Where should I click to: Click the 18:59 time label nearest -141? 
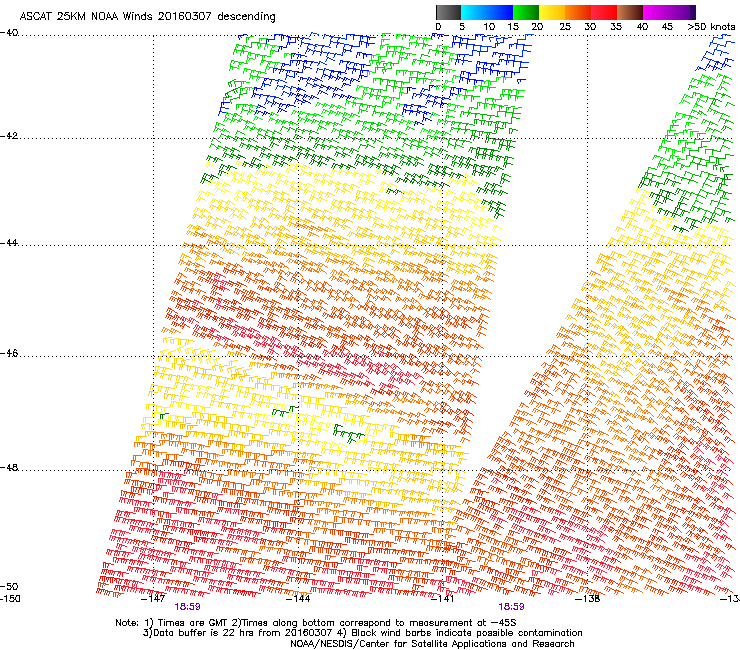[512, 607]
